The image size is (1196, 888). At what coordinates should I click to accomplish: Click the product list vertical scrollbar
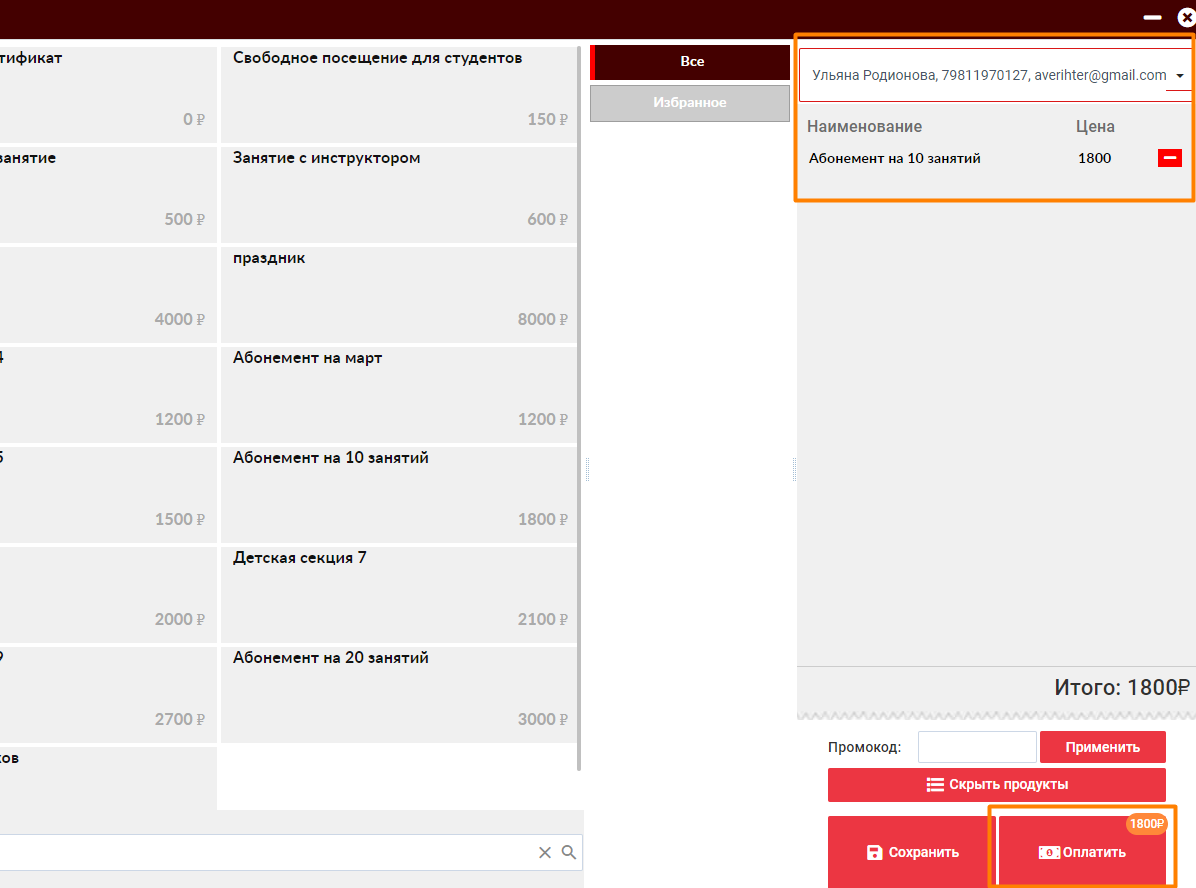pos(580,400)
